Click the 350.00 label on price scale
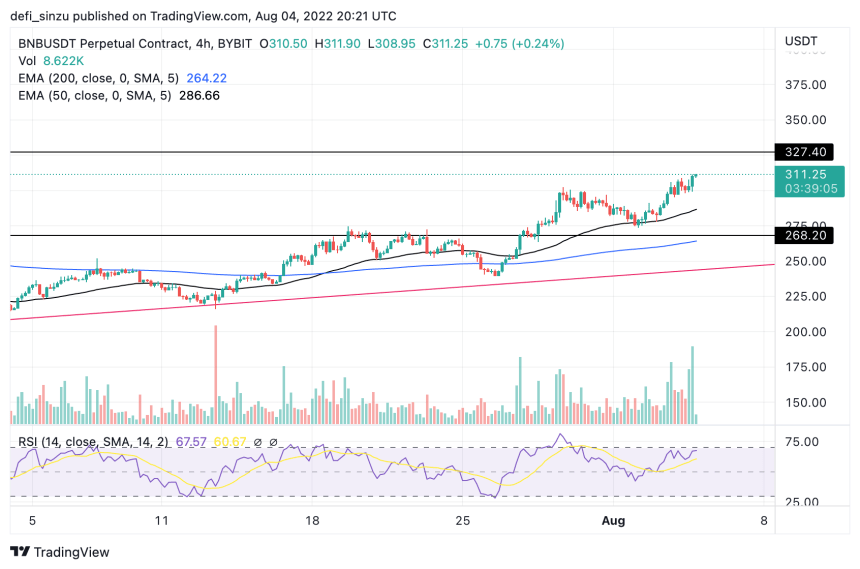This screenshot has height=569, width=860. 805,120
